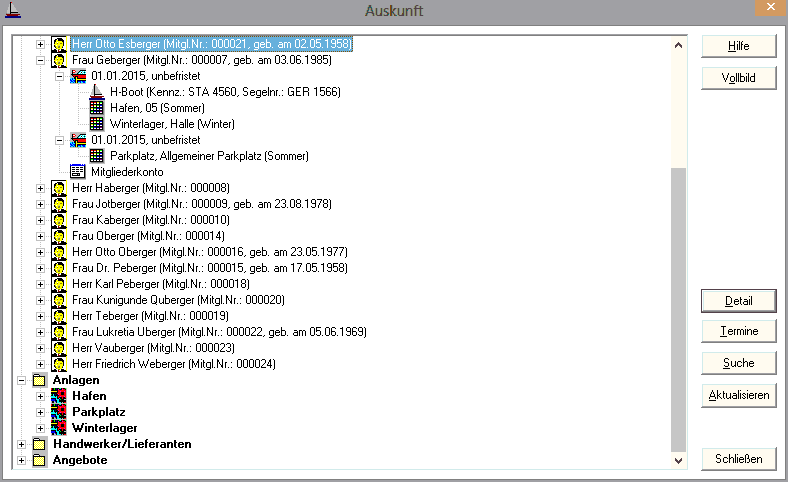
Task: Click the Parkplatz grid icon under second contract
Action: pyautogui.click(x=97, y=156)
